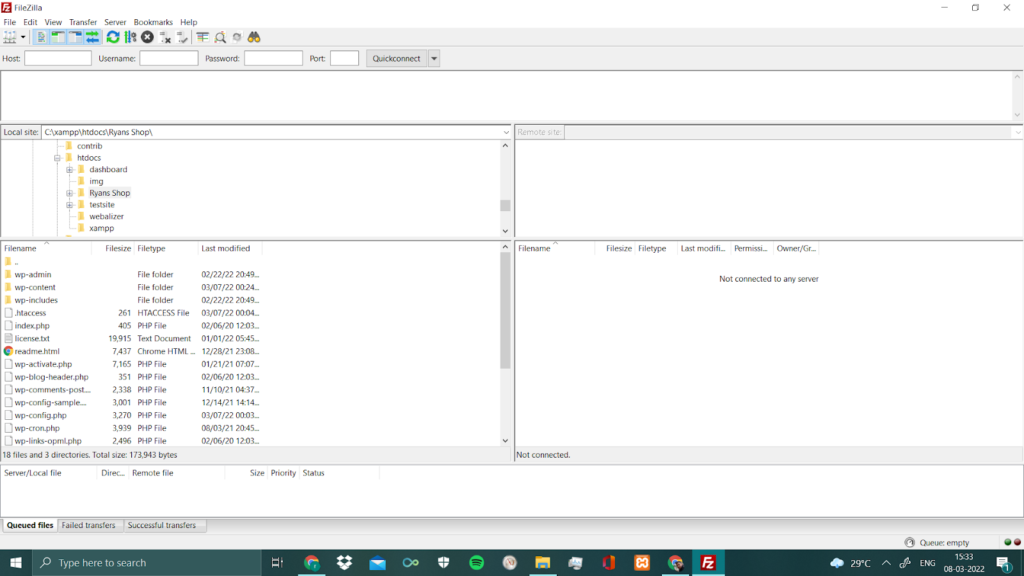The height and width of the screenshot is (576, 1024).
Task: Sort local files by Last modified column
Action: pos(230,248)
